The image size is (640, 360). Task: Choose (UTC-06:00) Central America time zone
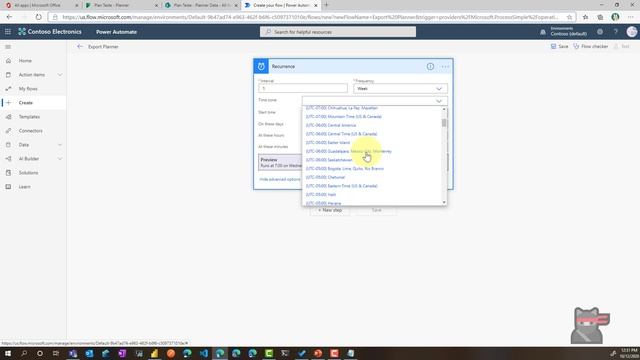(x=331, y=125)
